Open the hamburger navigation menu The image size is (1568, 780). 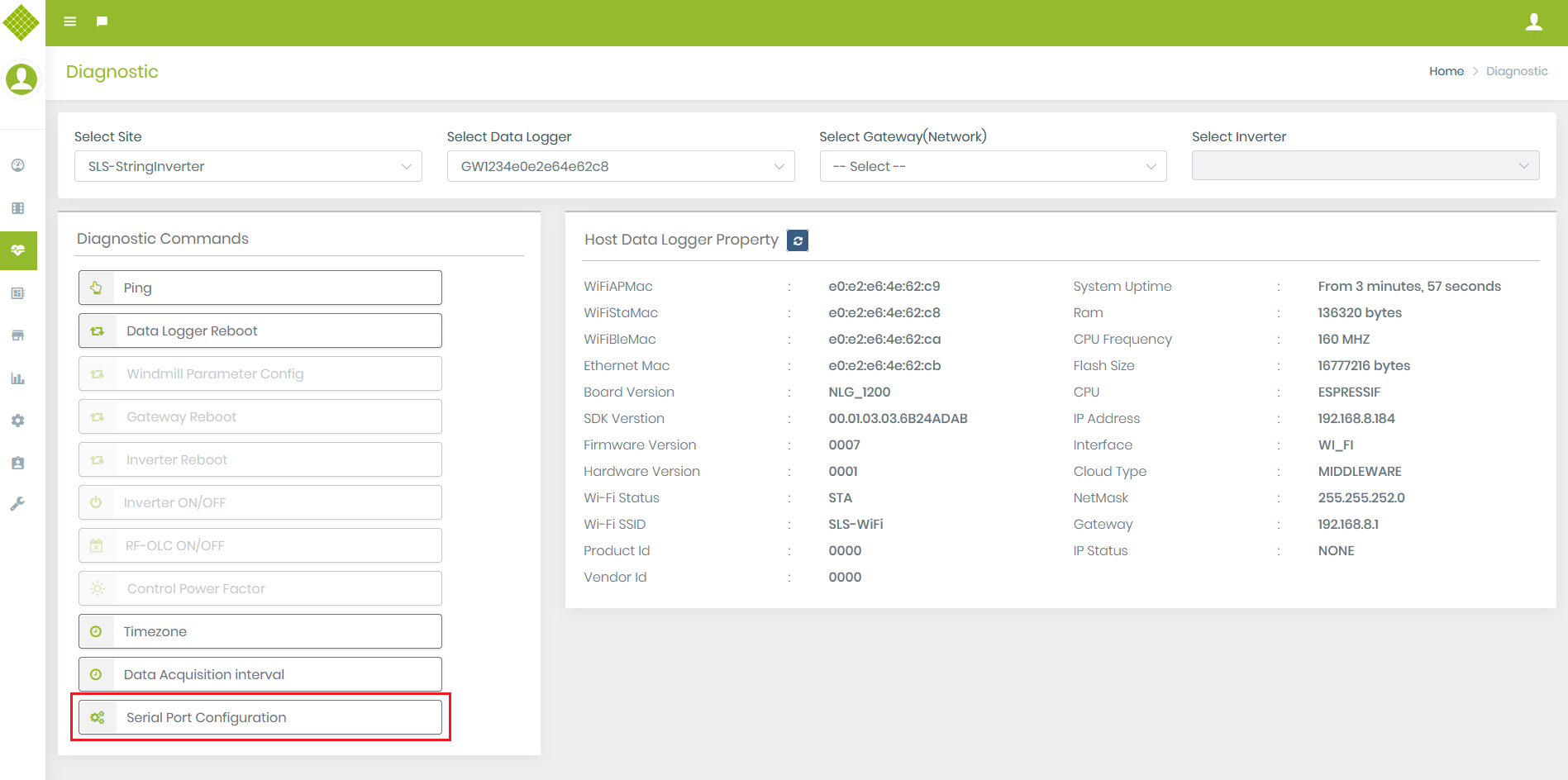[x=69, y=21]
